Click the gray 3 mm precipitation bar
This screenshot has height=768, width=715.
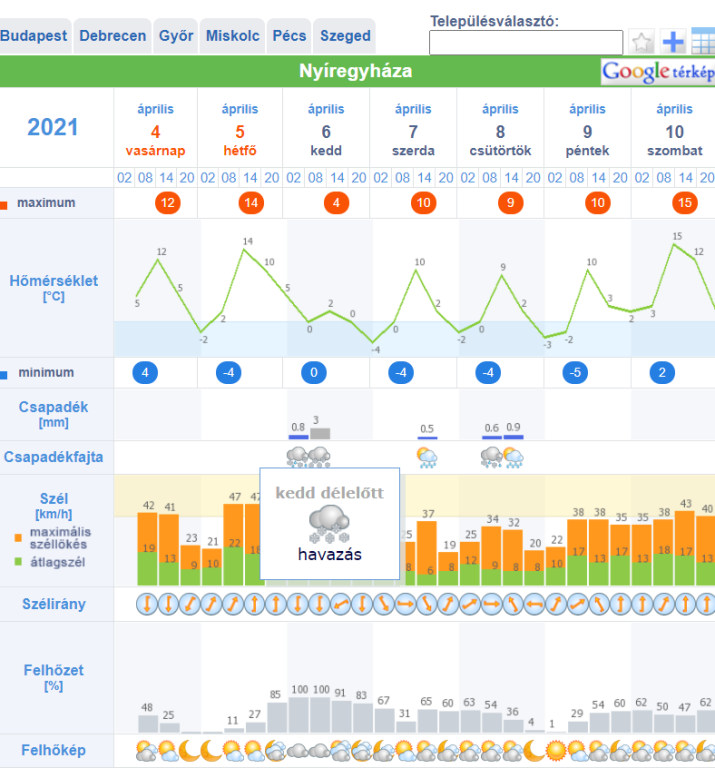(320, 433)
